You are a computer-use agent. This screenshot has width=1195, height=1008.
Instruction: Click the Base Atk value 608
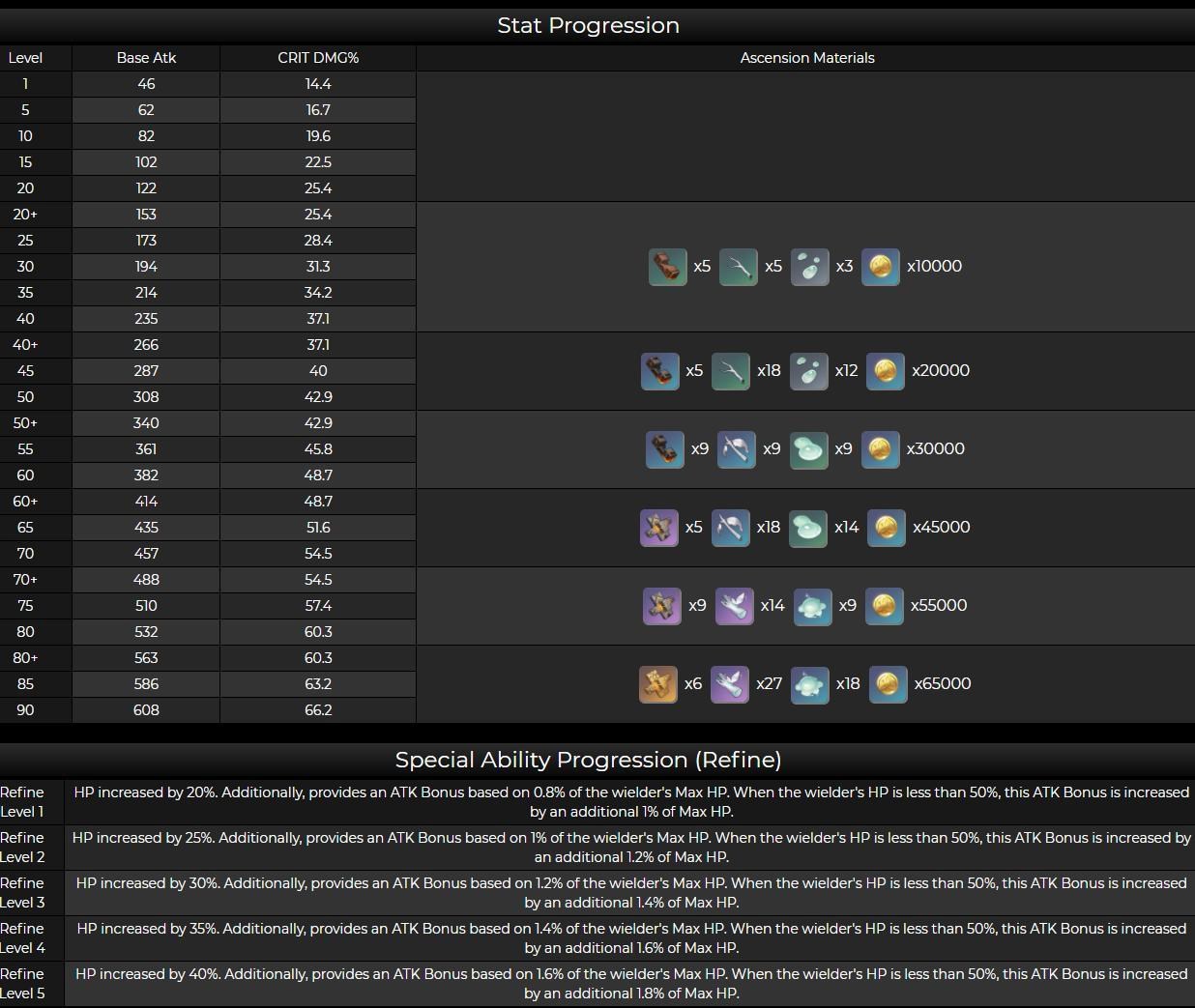pyautogui.click(x=146, y=710)
